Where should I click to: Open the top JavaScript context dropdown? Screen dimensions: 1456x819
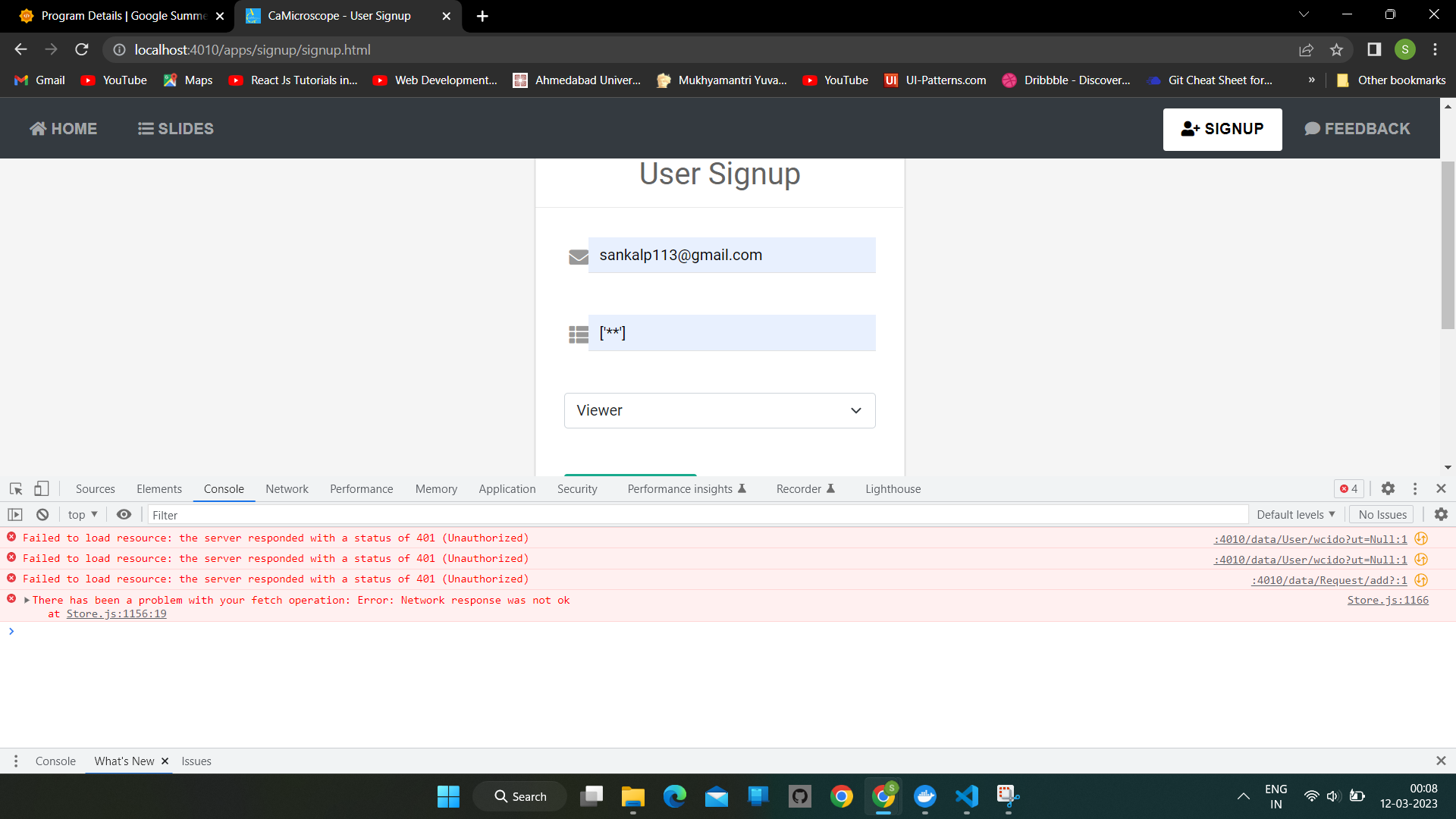83,514
